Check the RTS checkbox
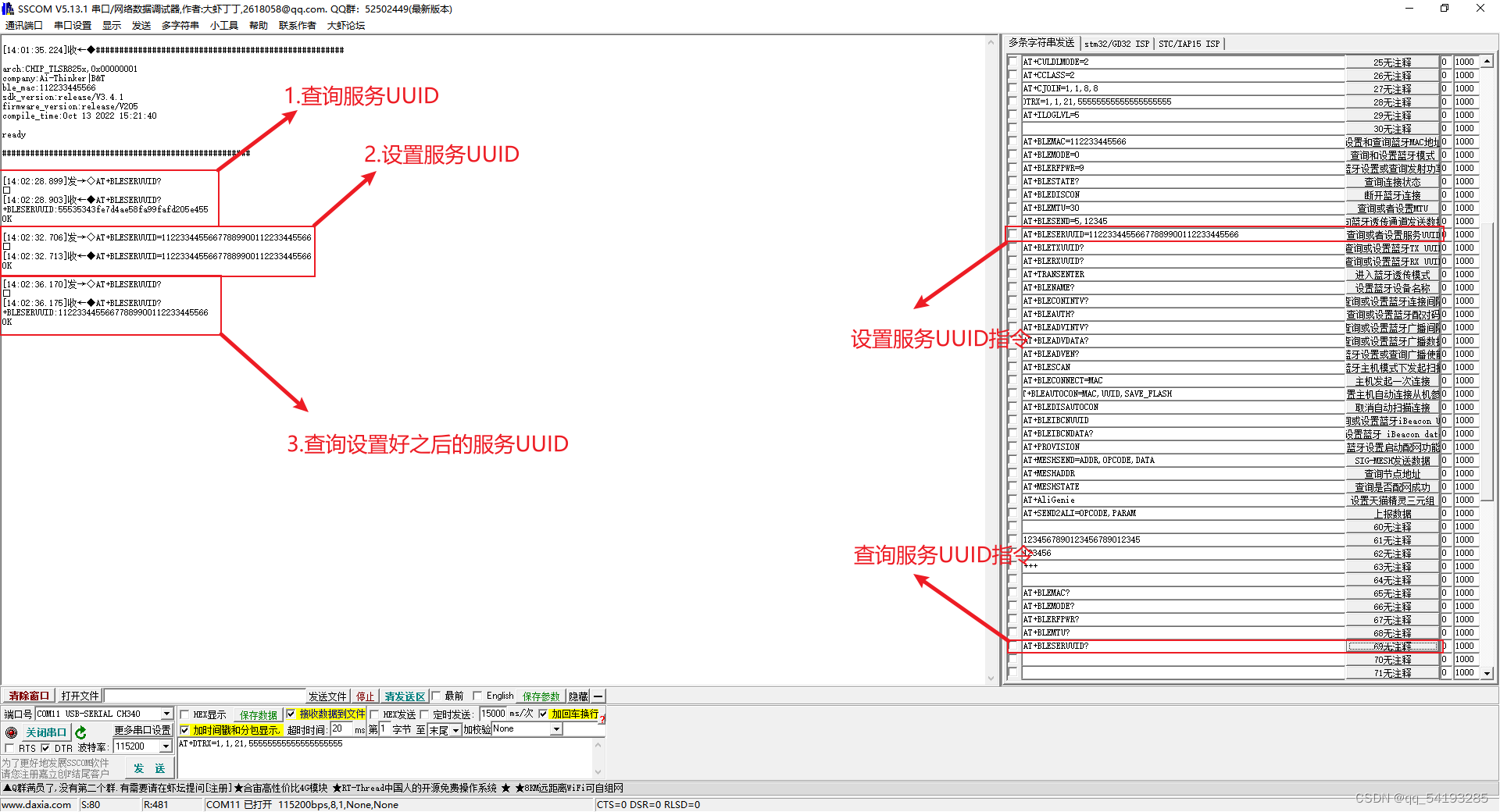The height and width of the screenshot is (812, 1500). point(10,748)
